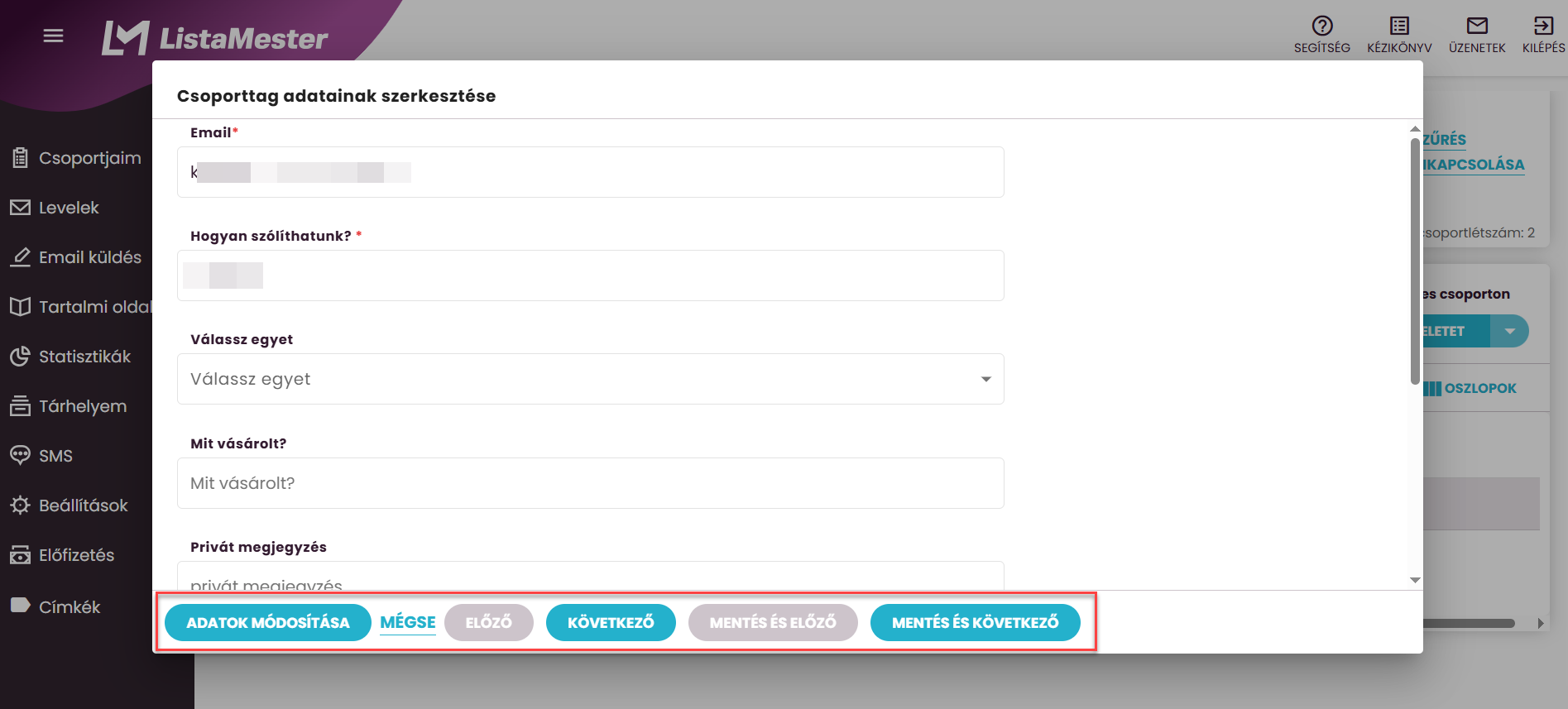
Task: Click the Hogyan szólíthatunk input field
Action: coord(591,275)
